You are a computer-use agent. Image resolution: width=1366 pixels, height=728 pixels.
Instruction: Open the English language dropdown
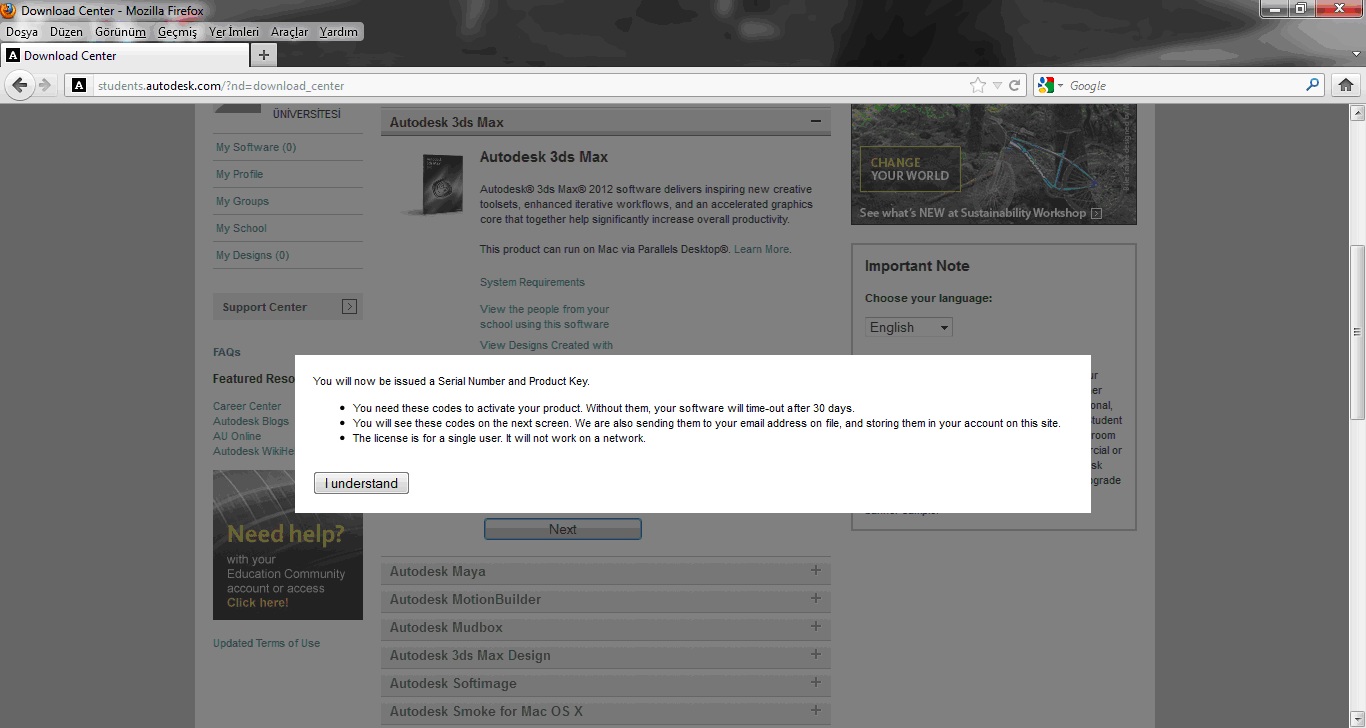[x=909, y=327]
